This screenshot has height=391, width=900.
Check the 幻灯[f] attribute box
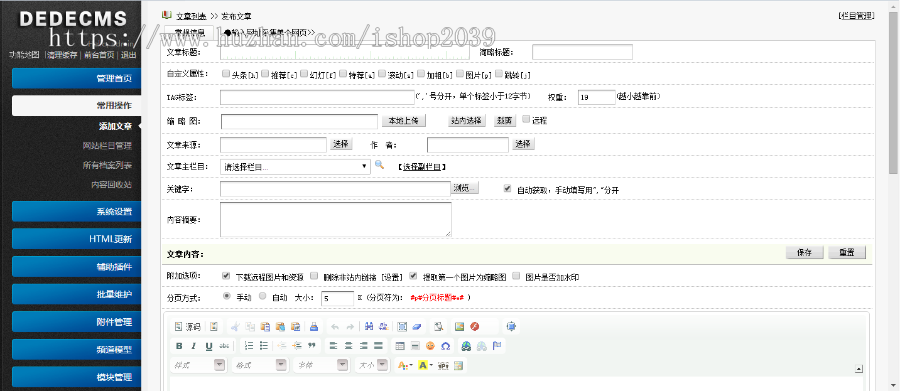(304, 73)
